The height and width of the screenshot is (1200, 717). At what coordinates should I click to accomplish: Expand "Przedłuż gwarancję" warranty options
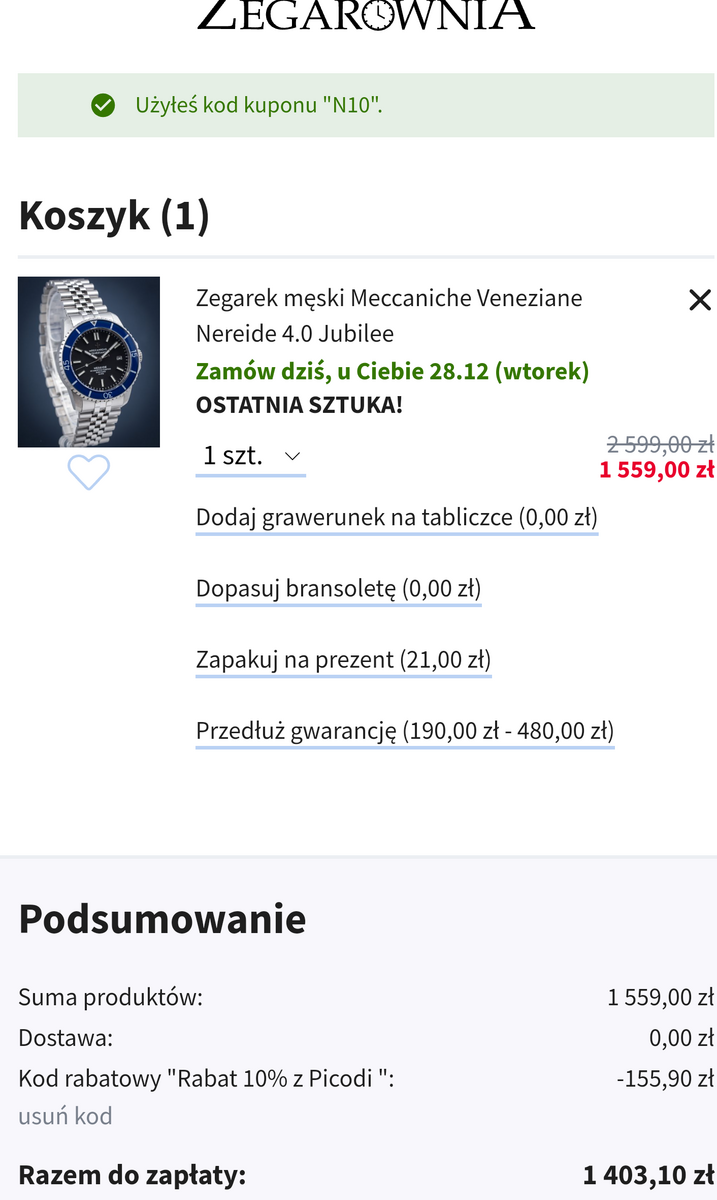[x=404, y=731]
